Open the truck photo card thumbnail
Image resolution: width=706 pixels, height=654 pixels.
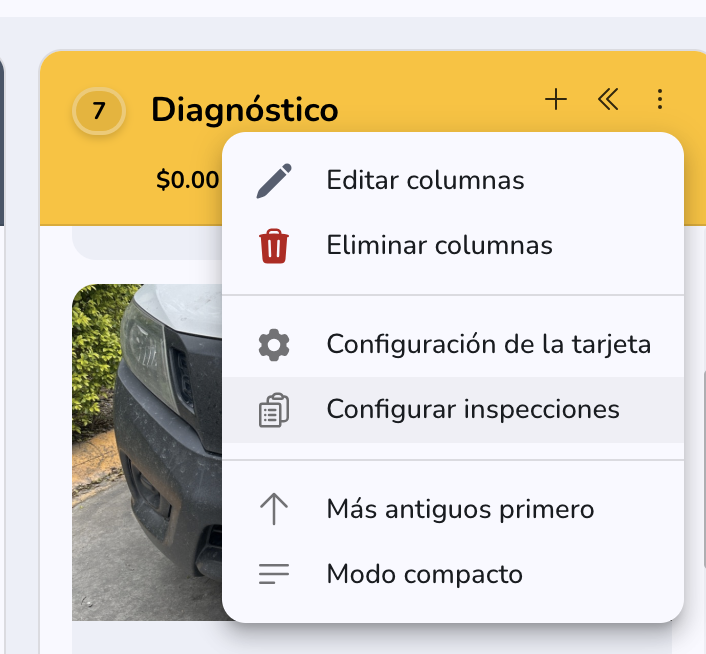[x=147, y=452]
